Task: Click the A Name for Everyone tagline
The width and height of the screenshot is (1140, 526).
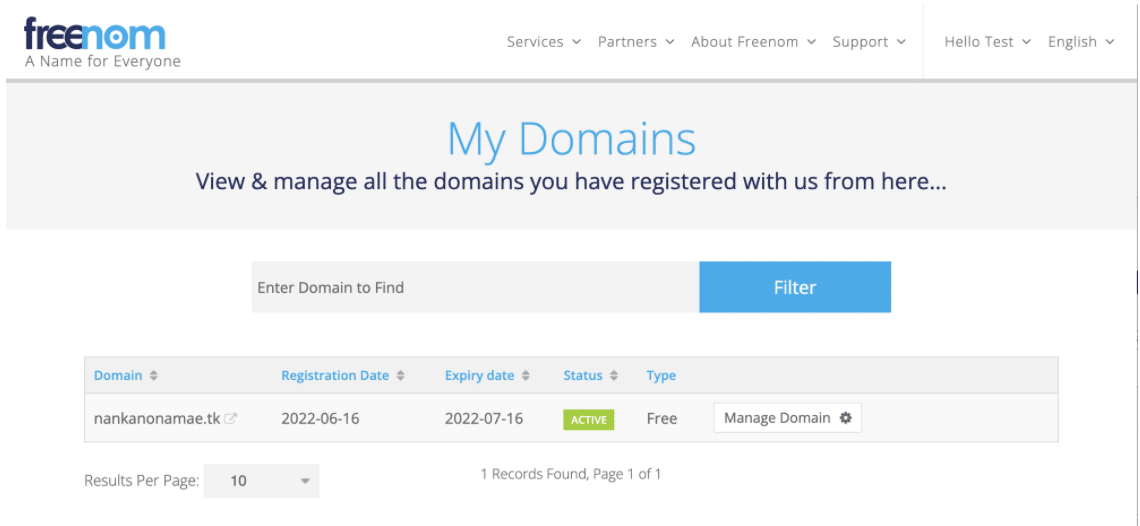Action: click(103, 61)
